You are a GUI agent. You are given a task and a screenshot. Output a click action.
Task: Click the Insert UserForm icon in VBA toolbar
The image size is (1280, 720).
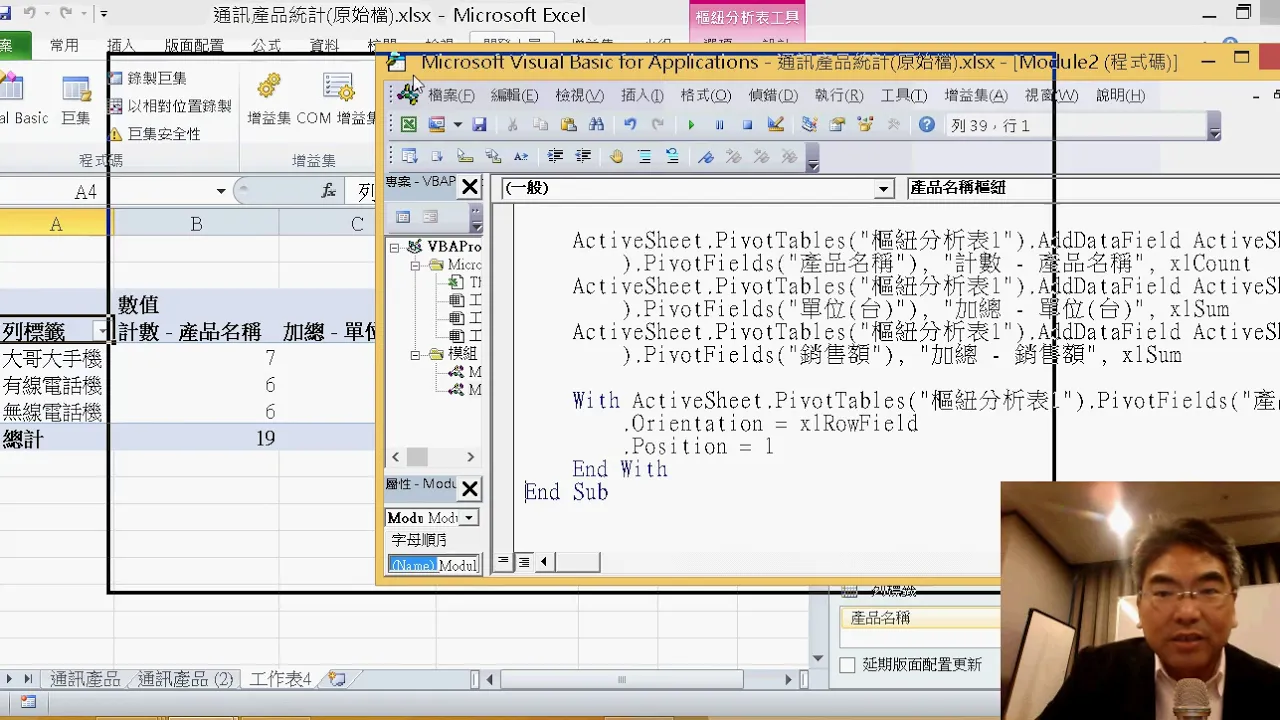[x=437, y=125]
